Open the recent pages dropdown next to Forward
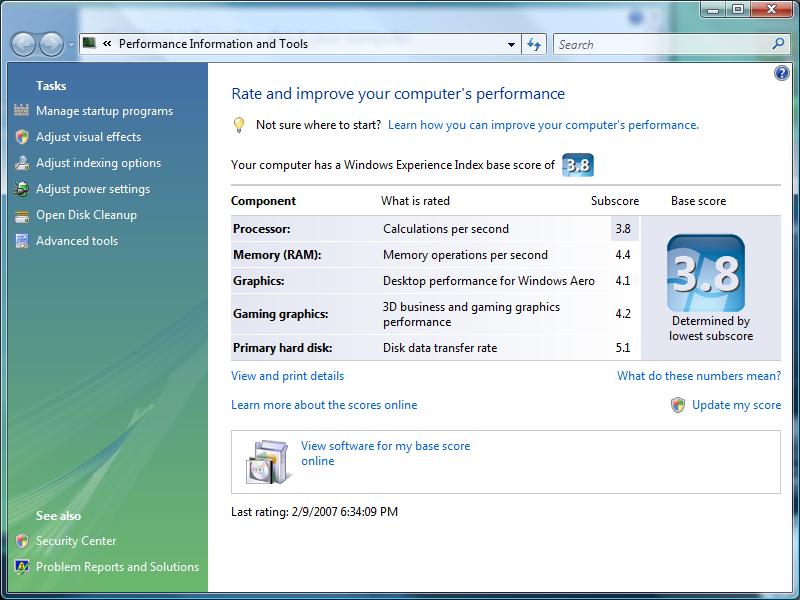The height and width of the screenshot is (600, 800). [x=71, y=44]
